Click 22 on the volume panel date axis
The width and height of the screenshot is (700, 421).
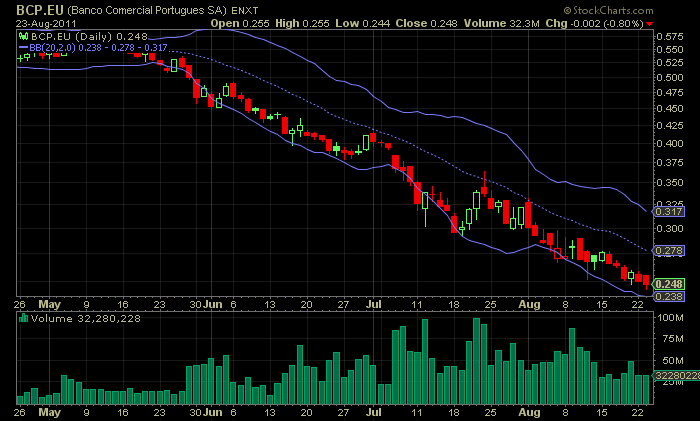pos(638,412)
